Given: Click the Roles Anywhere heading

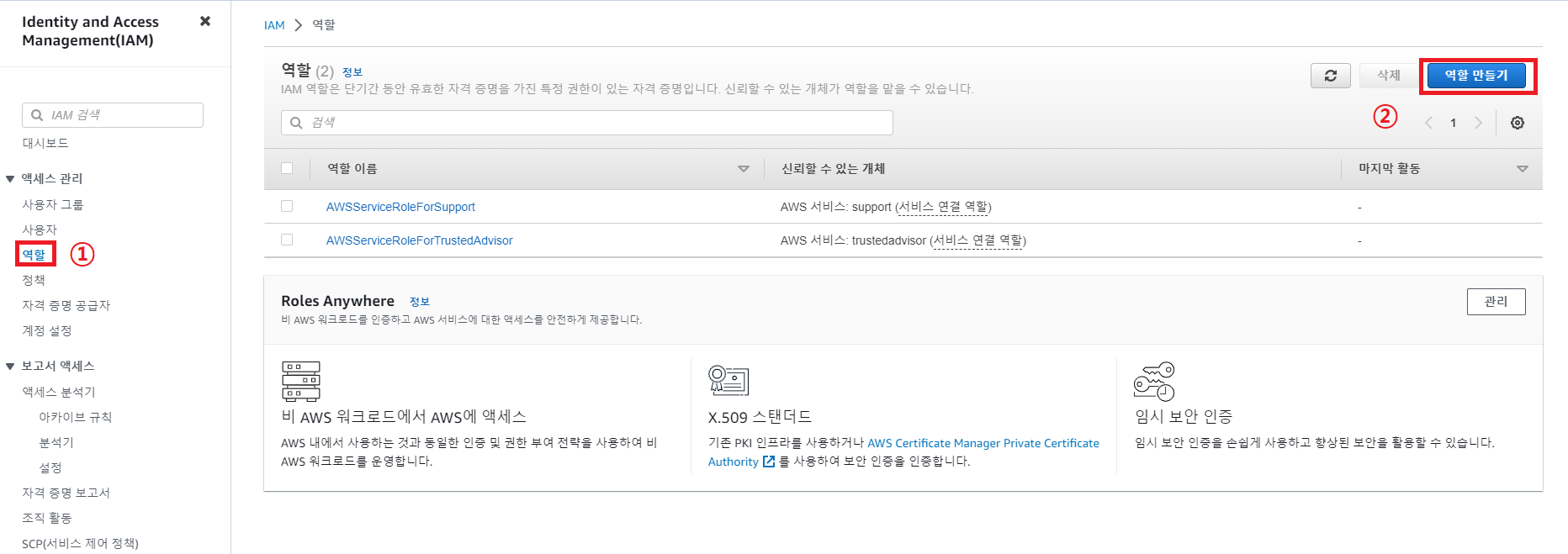Looking at the screenshot, I should point(337,301).
